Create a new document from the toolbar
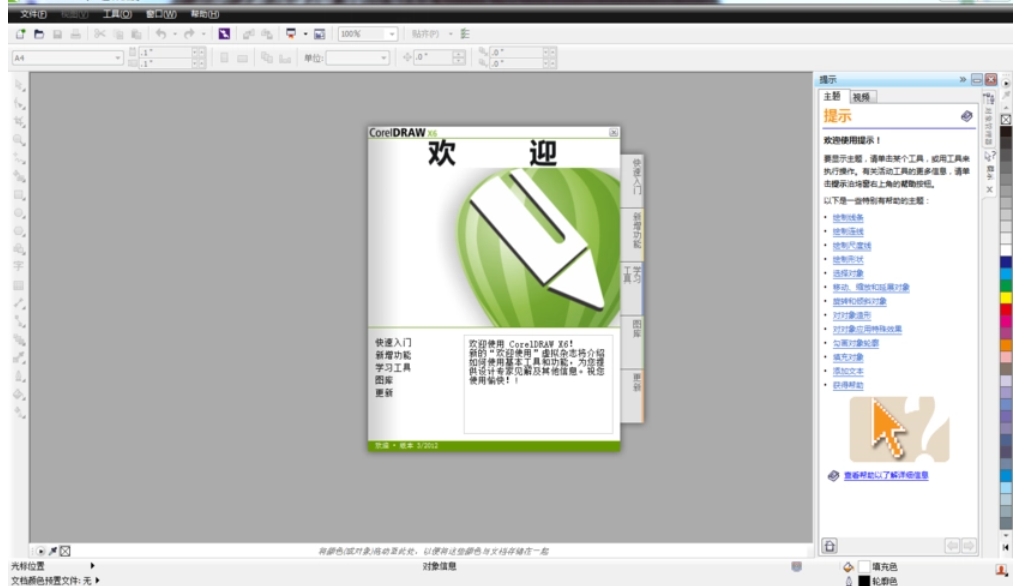 (20, 34)
